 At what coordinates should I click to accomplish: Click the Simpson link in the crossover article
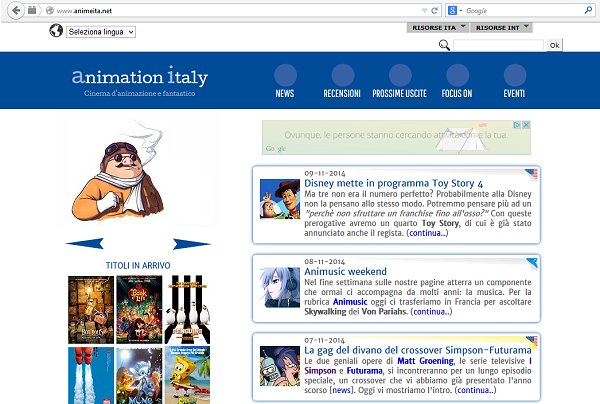click(x=320, y=371)
